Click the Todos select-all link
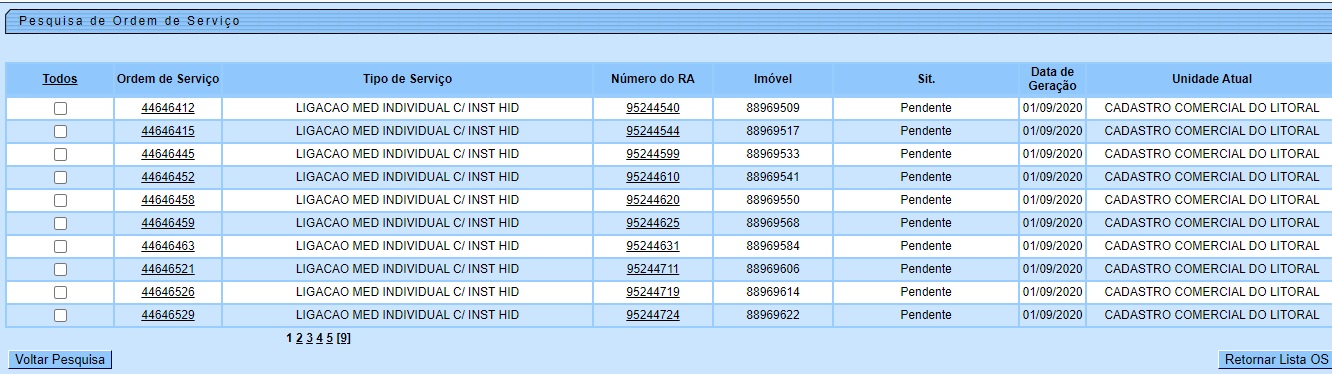 (60, 79)
